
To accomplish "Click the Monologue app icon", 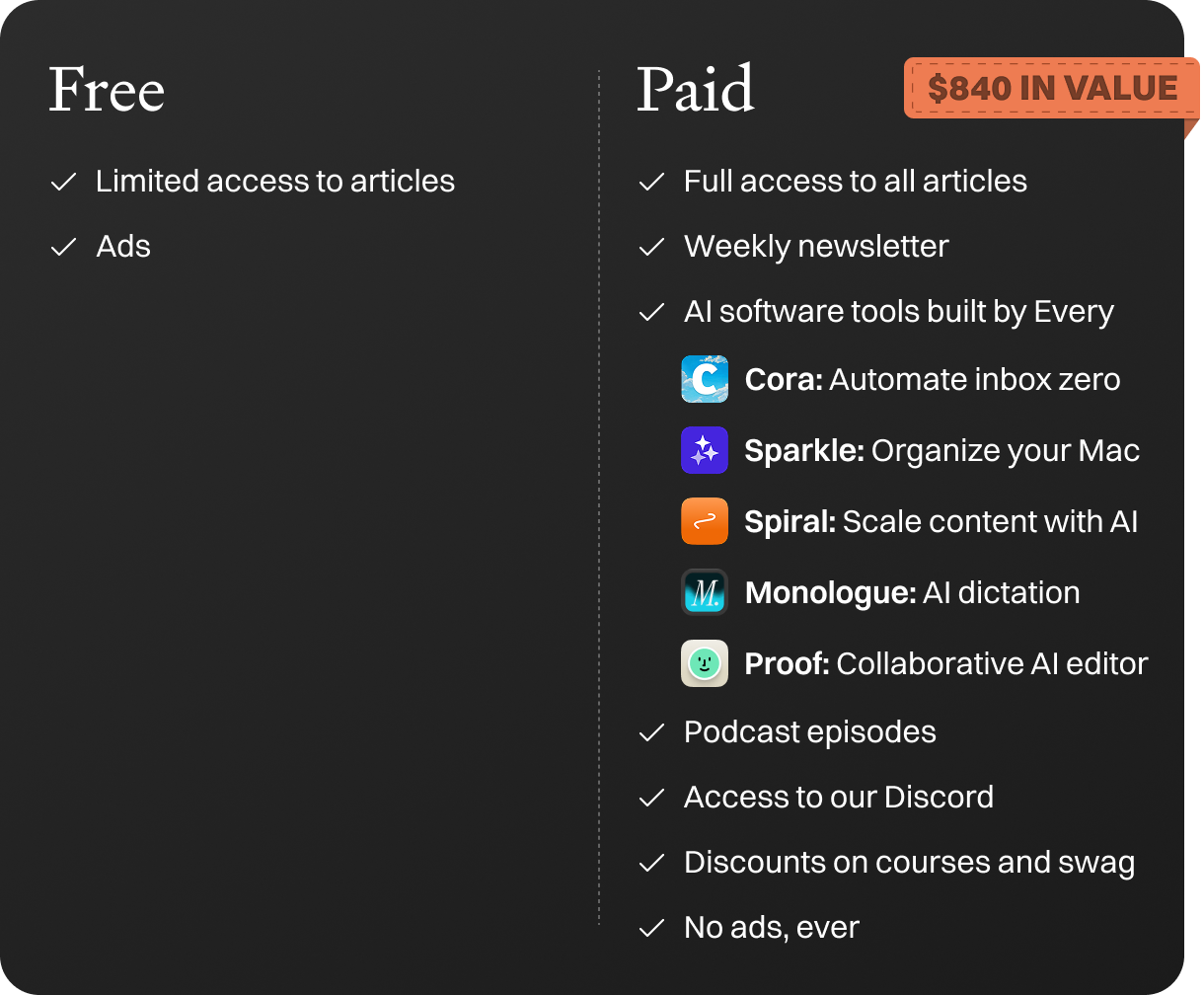I will click(705, 592).
